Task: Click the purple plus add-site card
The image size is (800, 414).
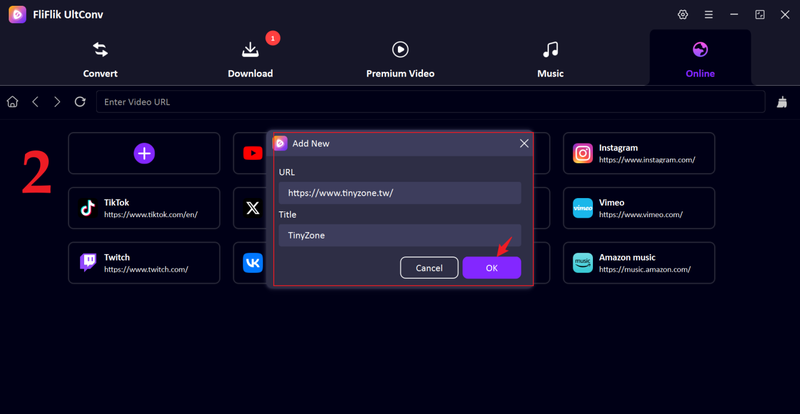Action: click(144, 153)
